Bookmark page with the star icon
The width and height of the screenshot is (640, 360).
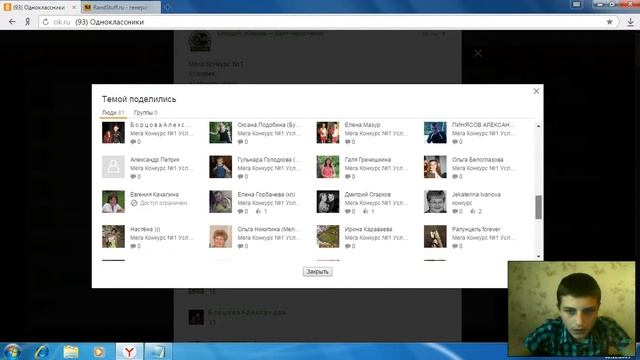pos(609,22)
